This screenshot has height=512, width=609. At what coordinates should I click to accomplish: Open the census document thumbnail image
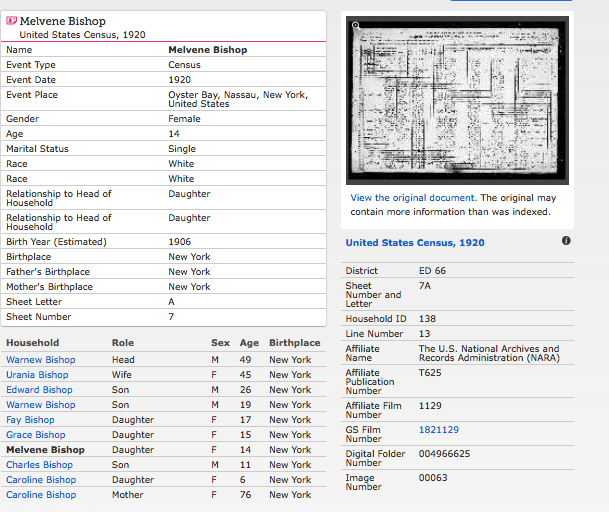coord(456,100)
